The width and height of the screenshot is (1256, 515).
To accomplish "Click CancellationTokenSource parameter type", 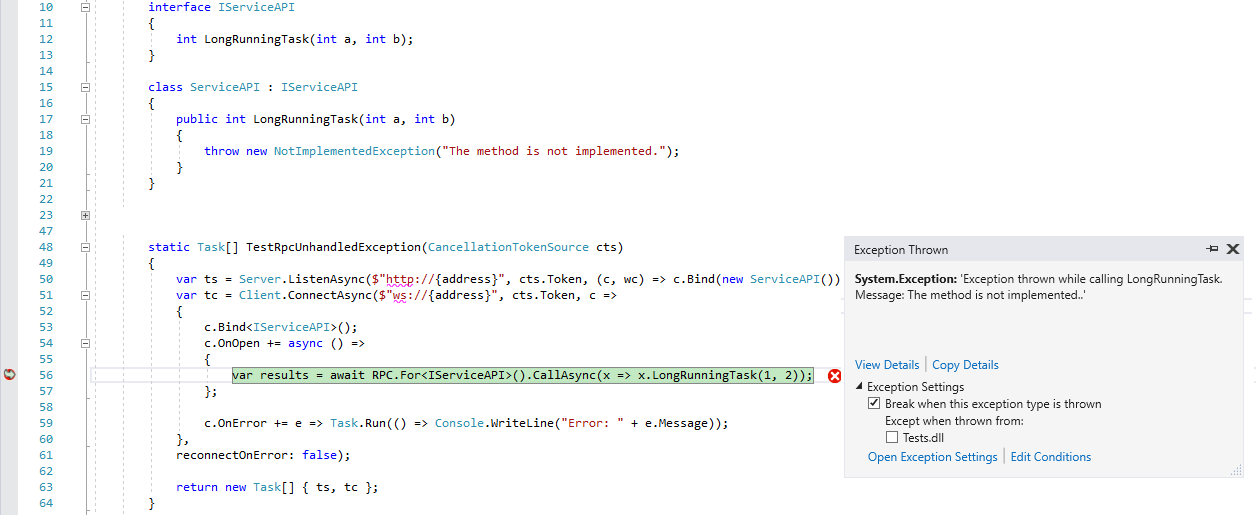I will [x=509, y=247].
